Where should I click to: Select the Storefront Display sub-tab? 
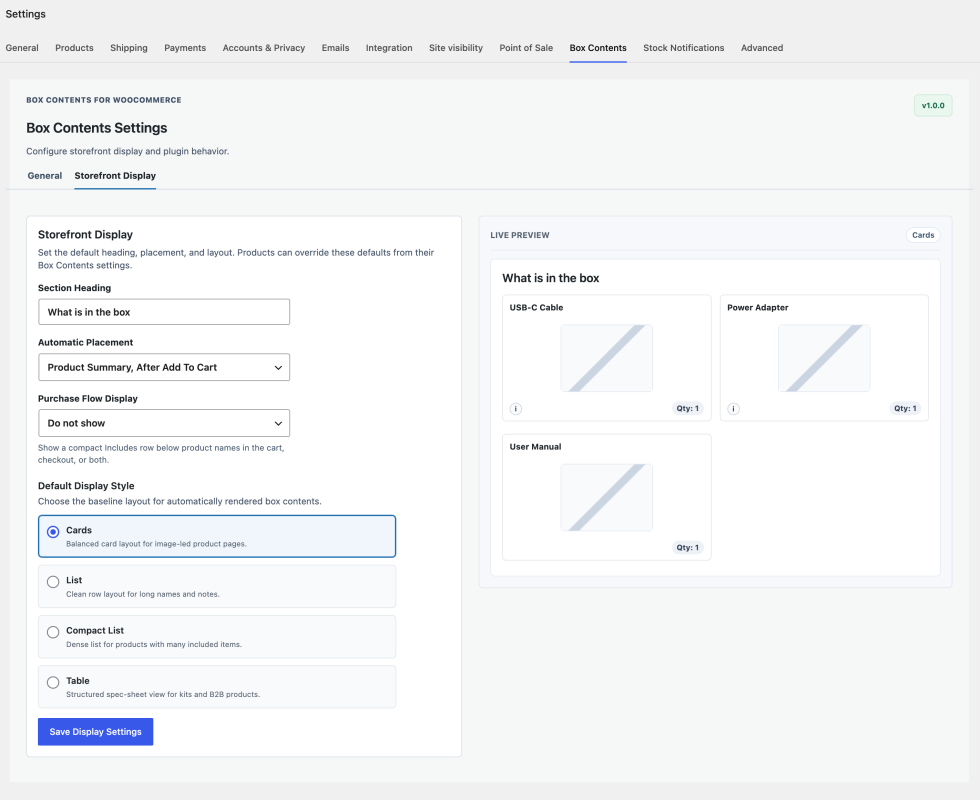(115, 176)
